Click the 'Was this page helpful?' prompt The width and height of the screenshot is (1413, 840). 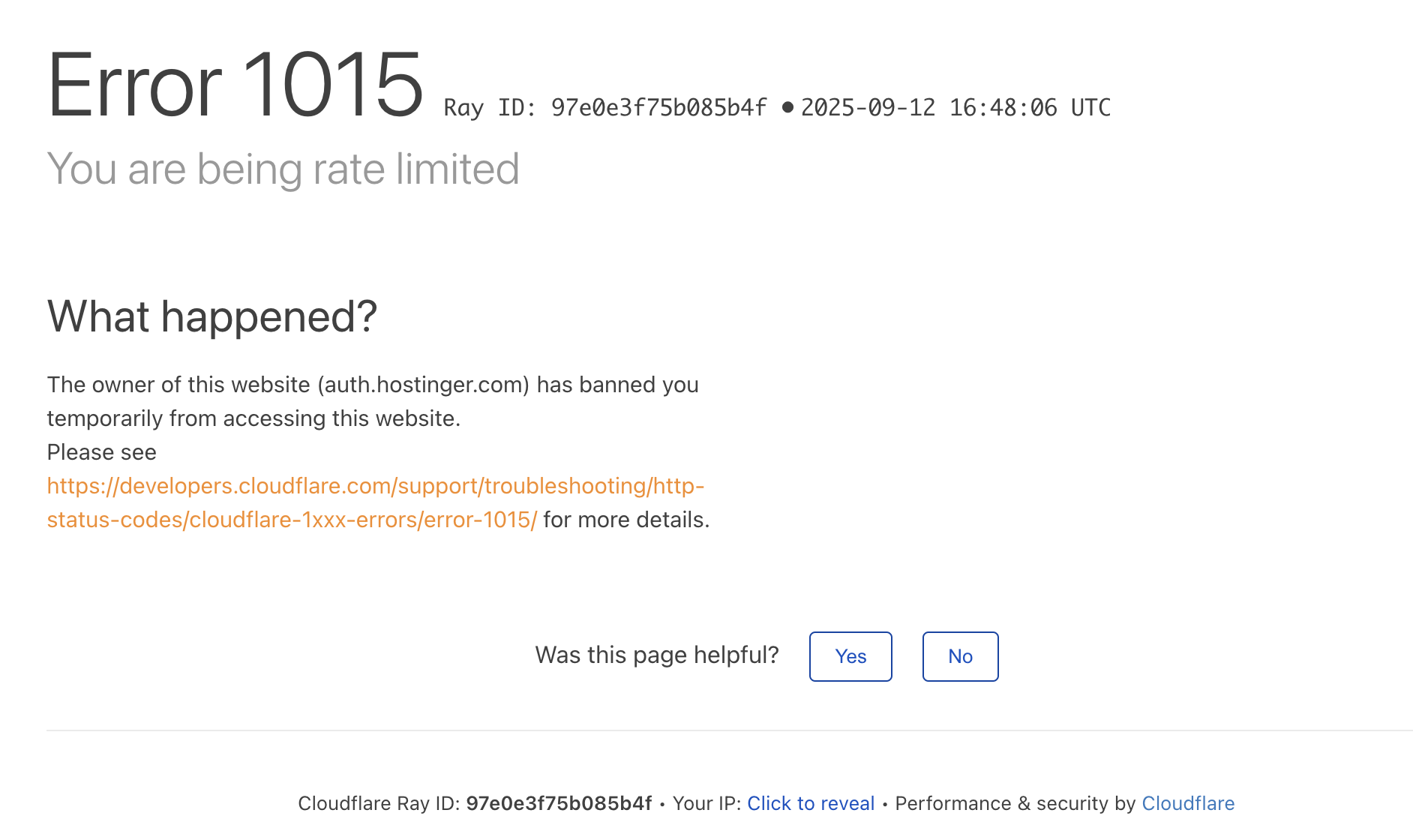(657, 655)
